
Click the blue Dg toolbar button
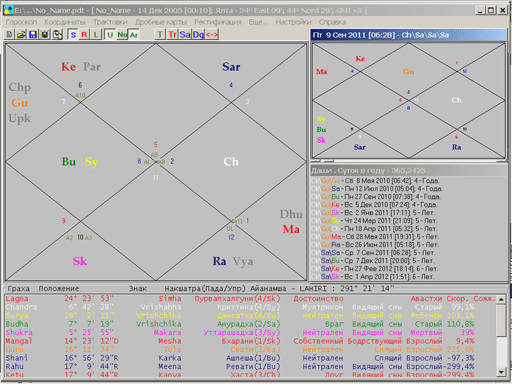198,34
